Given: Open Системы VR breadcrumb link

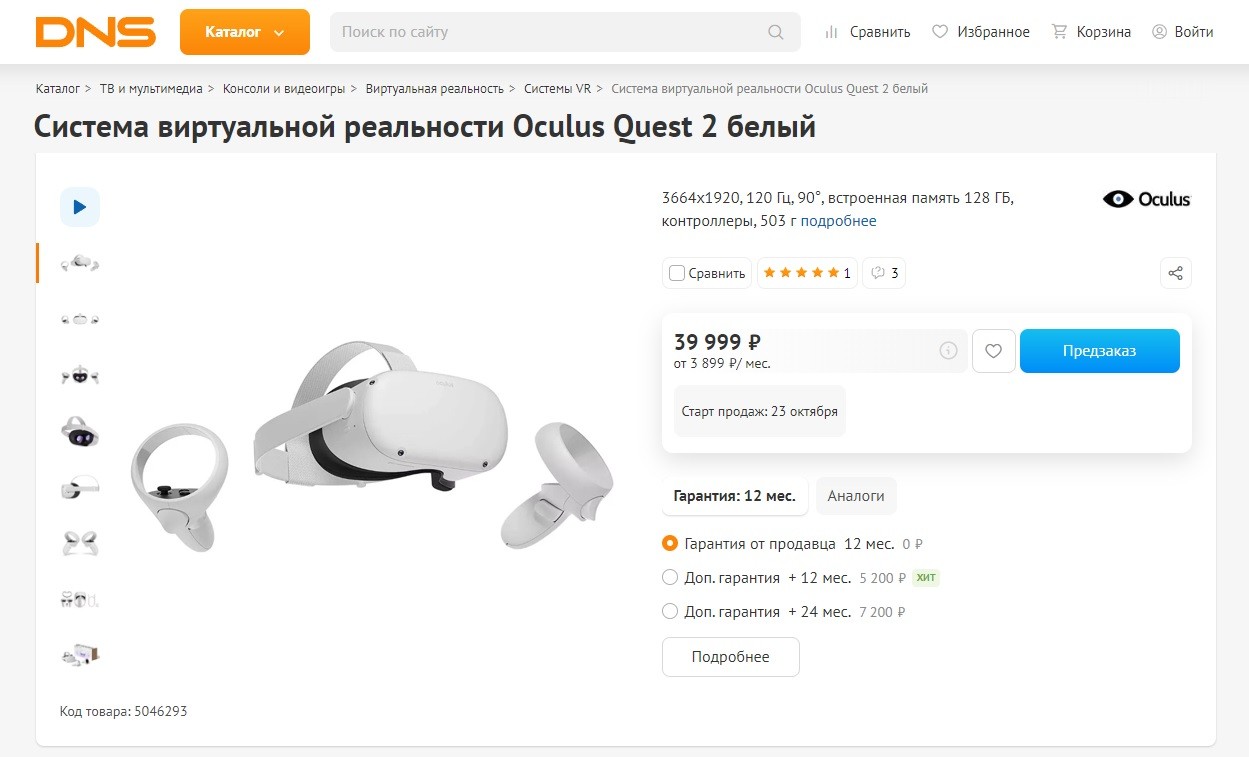Looking at the screenshot, I should 557,89.
